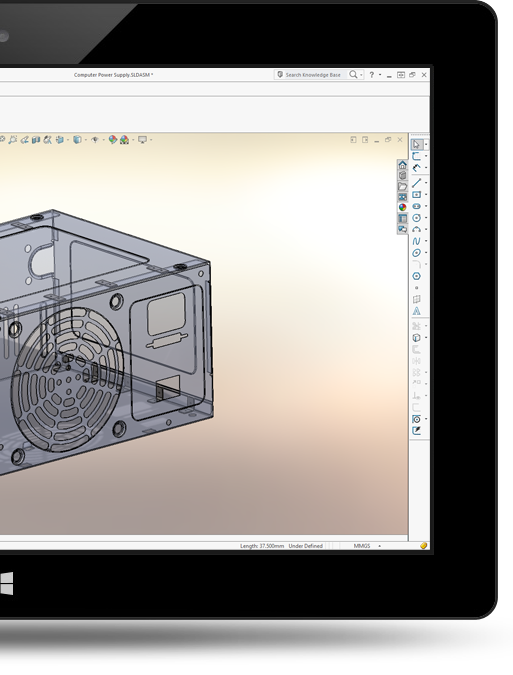Expand the Arc tool dropdown arrow
The width and height of the screenshot is (513, 675).
pos(426,229)
